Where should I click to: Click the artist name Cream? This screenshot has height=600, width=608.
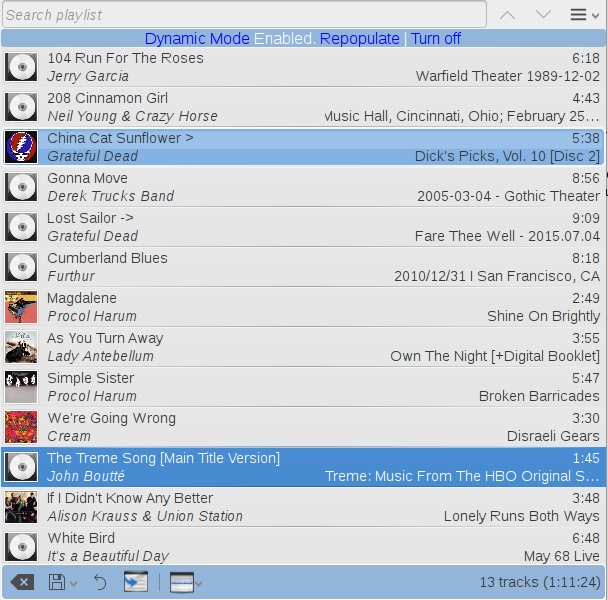(69, 436)
